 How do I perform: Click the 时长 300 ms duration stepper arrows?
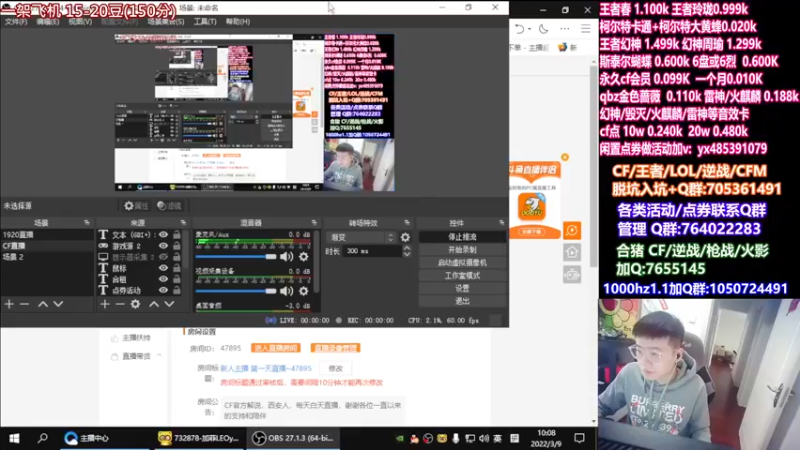(407, 251)
